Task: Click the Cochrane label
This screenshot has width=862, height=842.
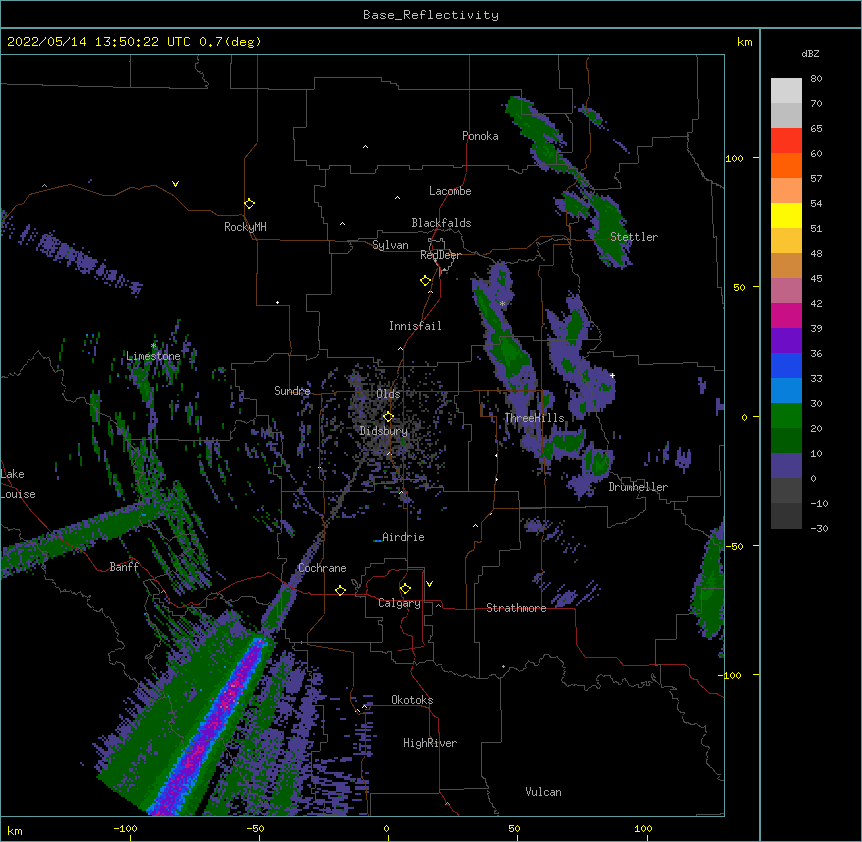Action: (322, 568)
